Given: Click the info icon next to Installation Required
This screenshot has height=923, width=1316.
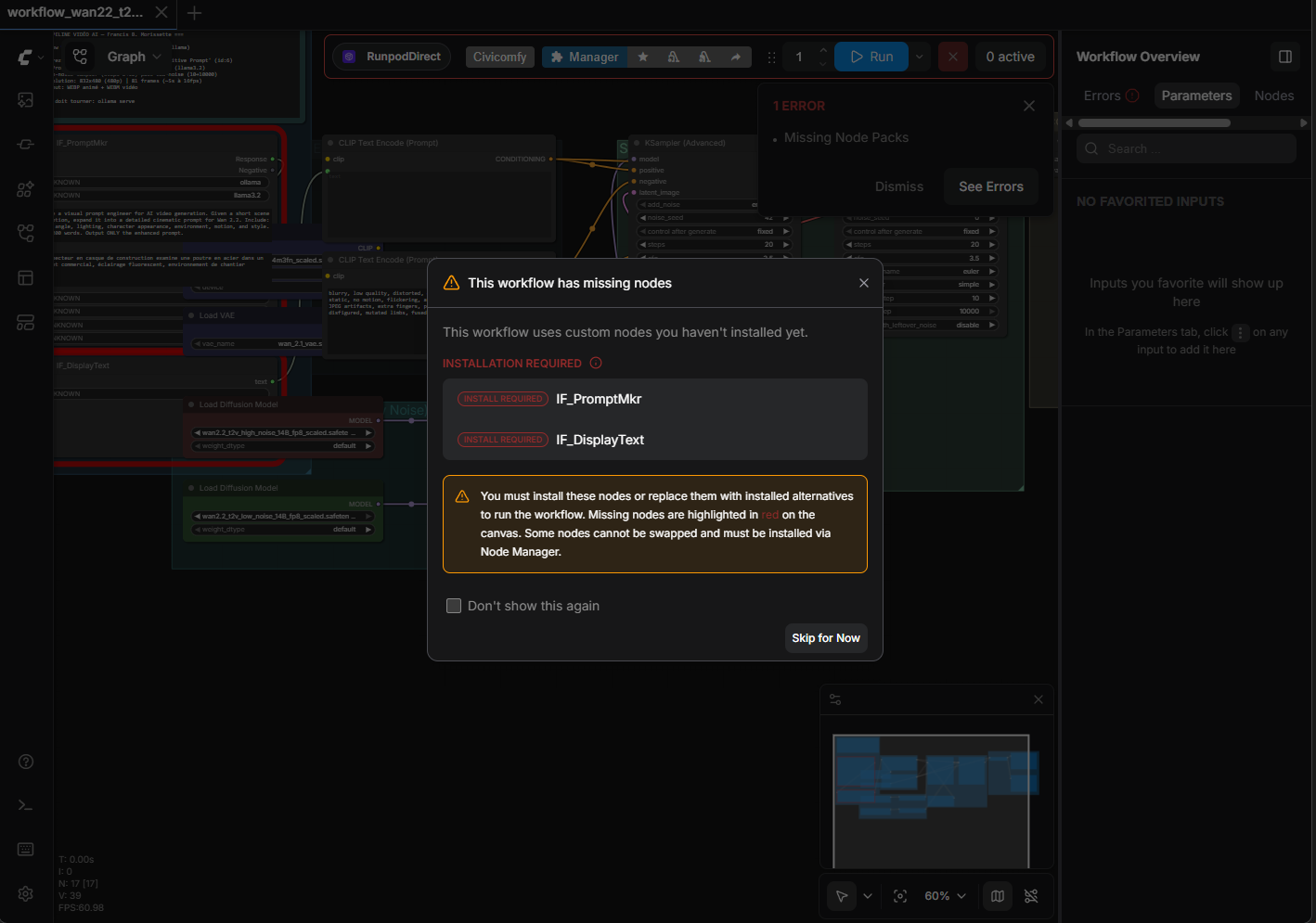Looking at the screenshot, I should click(x=596, y=364).
